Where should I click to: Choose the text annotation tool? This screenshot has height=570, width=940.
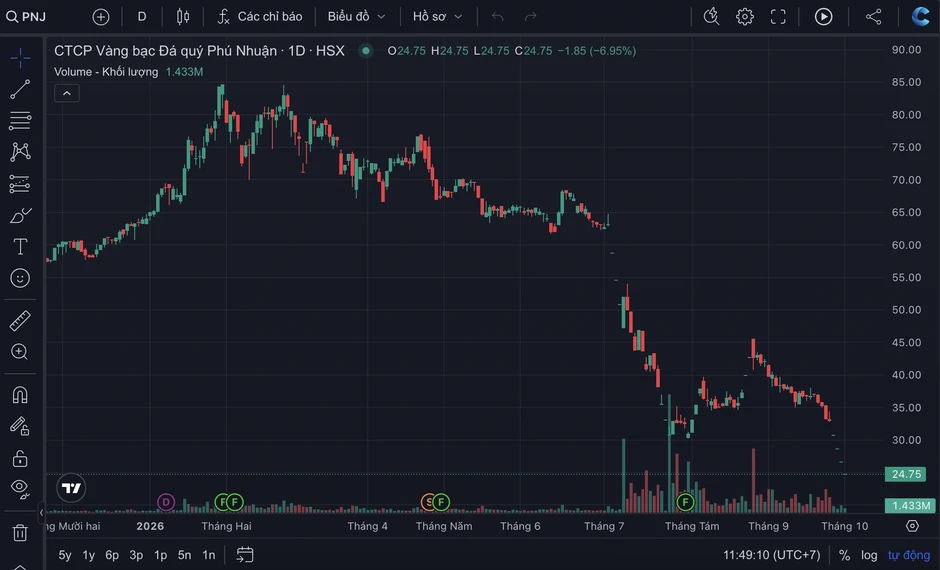pos(20,246)
